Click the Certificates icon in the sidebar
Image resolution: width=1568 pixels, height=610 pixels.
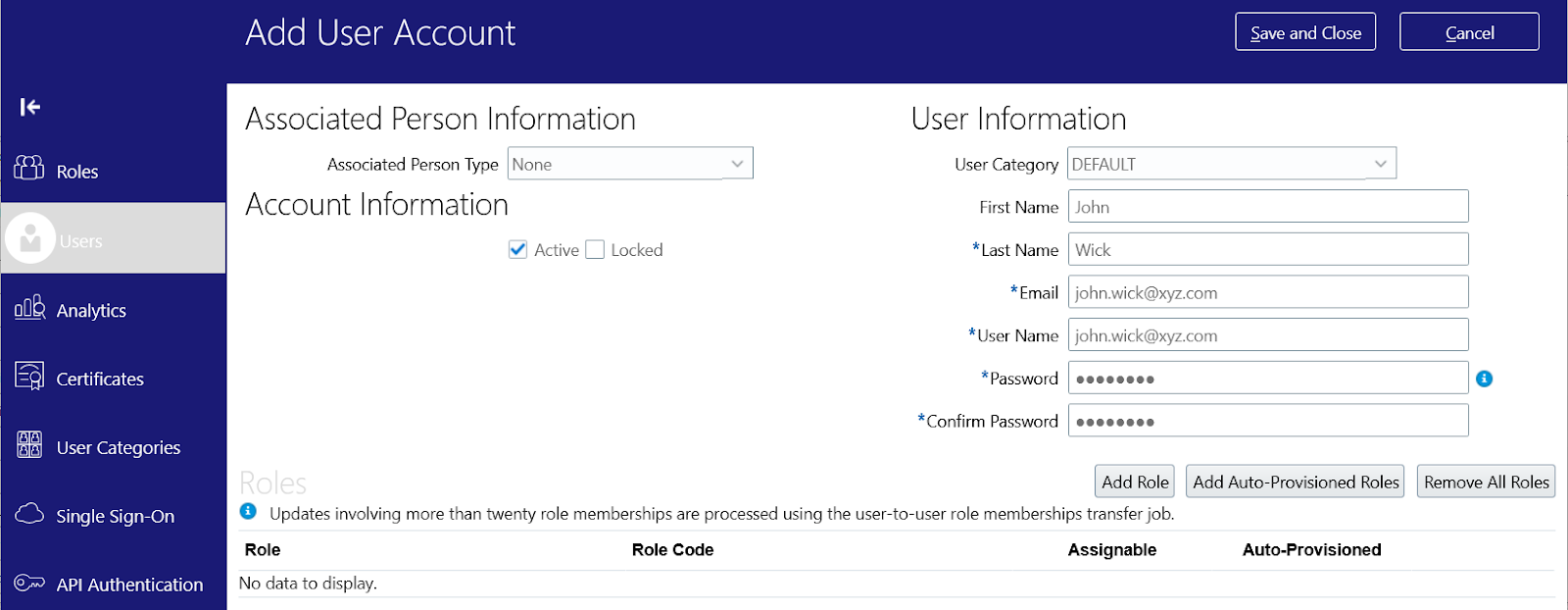click(29, 376)
